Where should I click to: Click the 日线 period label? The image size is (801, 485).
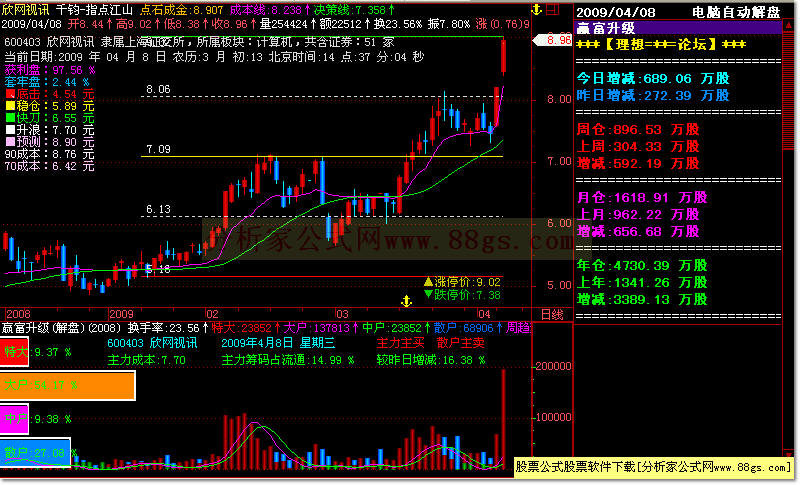click(x=552, y=315)
